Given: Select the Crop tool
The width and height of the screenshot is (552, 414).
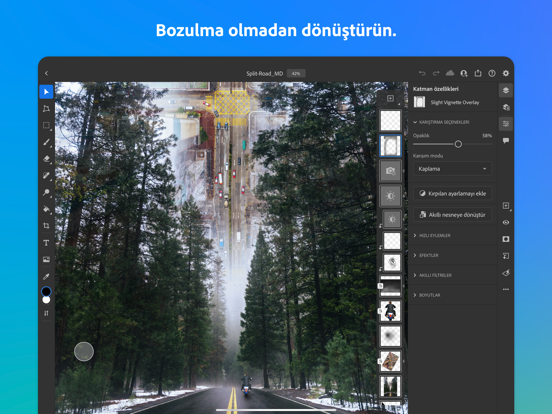Looking at the screenshot, I should pyautogui.click(x=46, y=226).
